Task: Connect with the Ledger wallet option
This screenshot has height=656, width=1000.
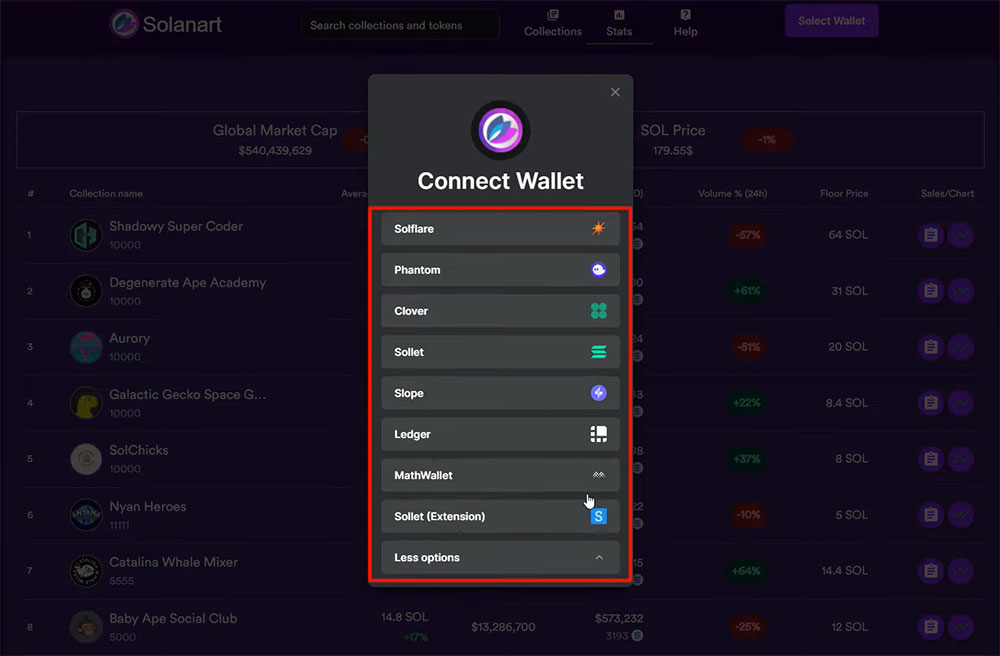Action: click(x=500, y=433)
